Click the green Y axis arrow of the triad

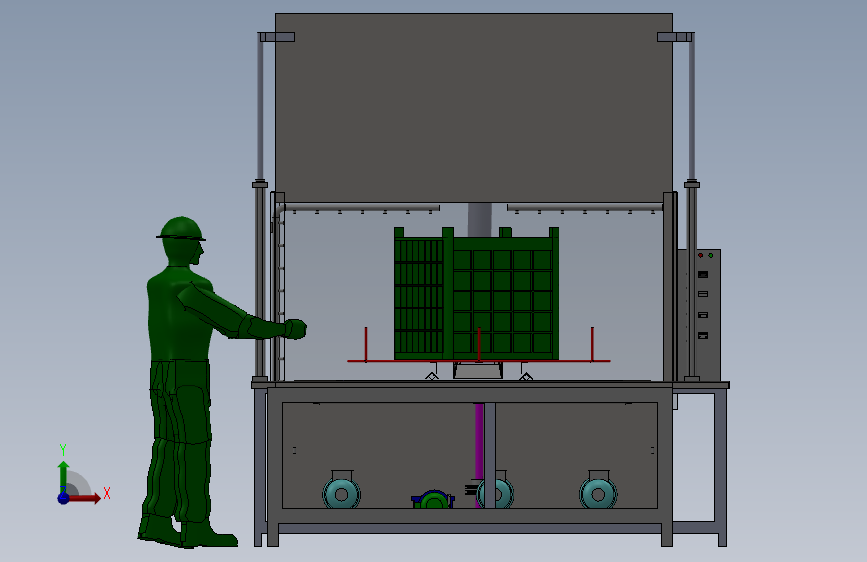pos(63,476)
